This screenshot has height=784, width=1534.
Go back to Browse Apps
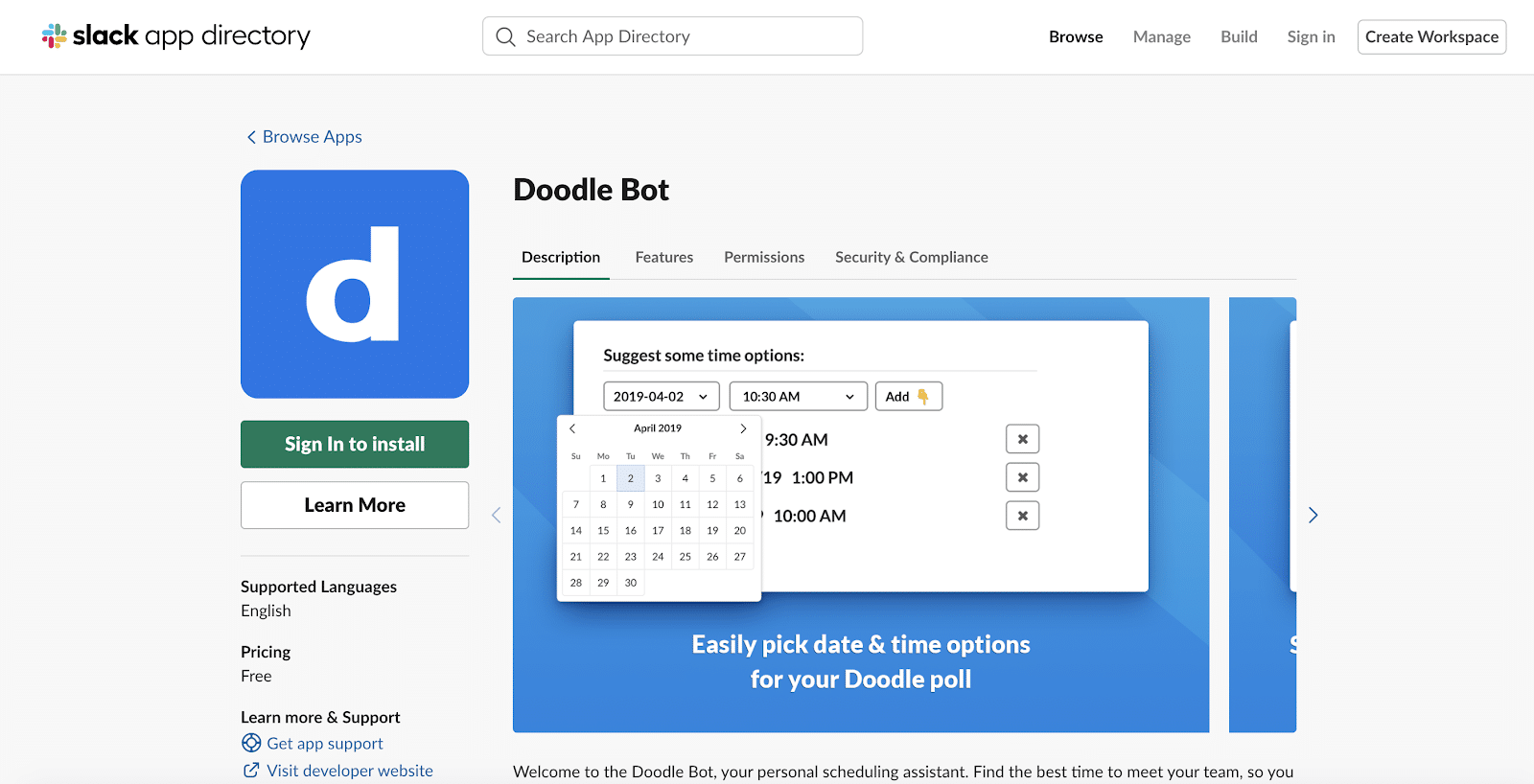coord(304,137)
